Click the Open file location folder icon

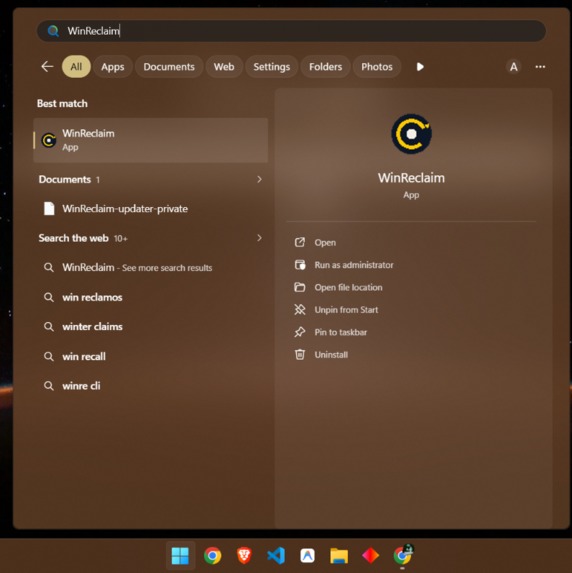(x=300, y=288)
